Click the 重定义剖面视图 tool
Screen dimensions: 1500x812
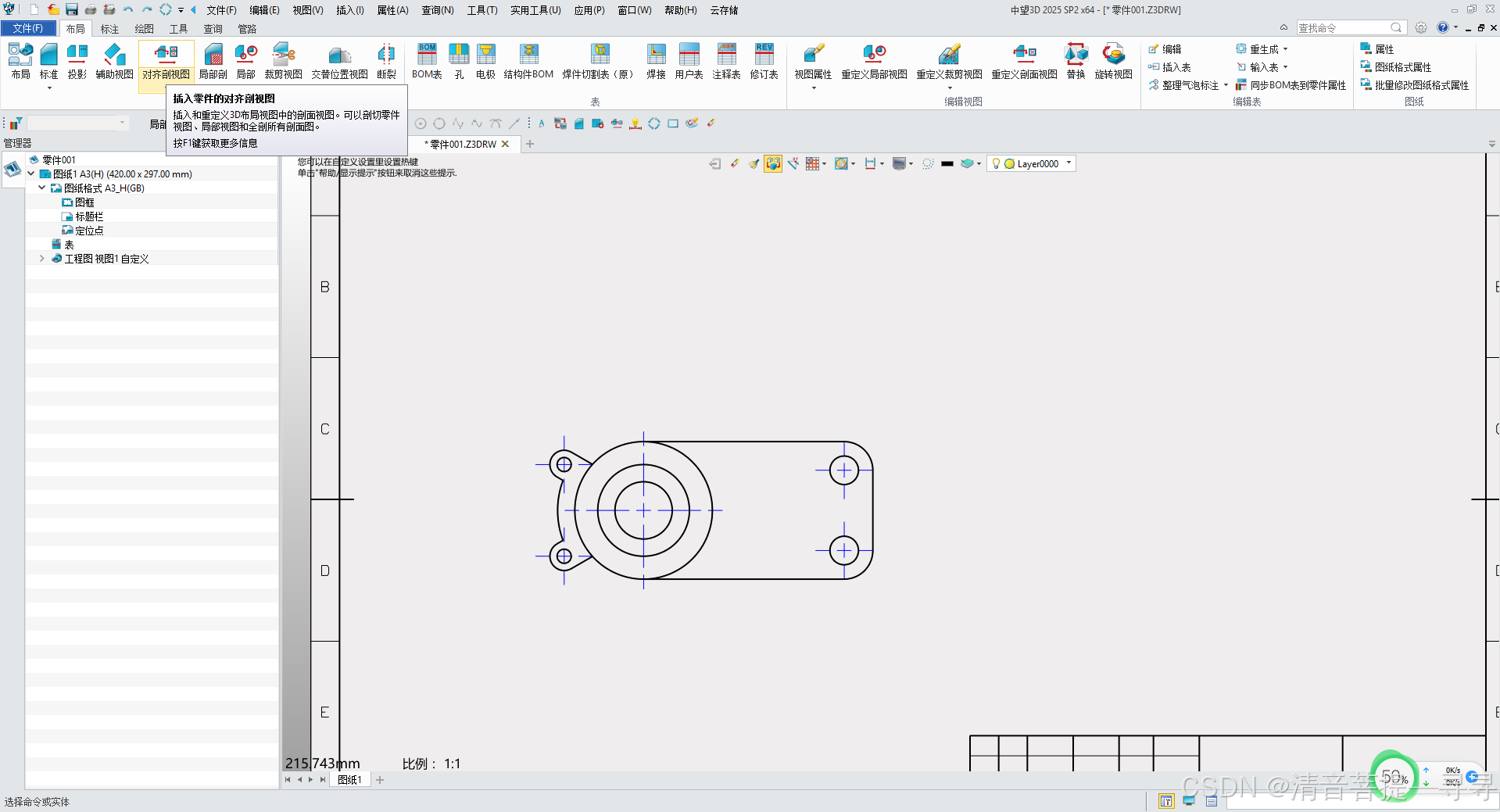1024,62
